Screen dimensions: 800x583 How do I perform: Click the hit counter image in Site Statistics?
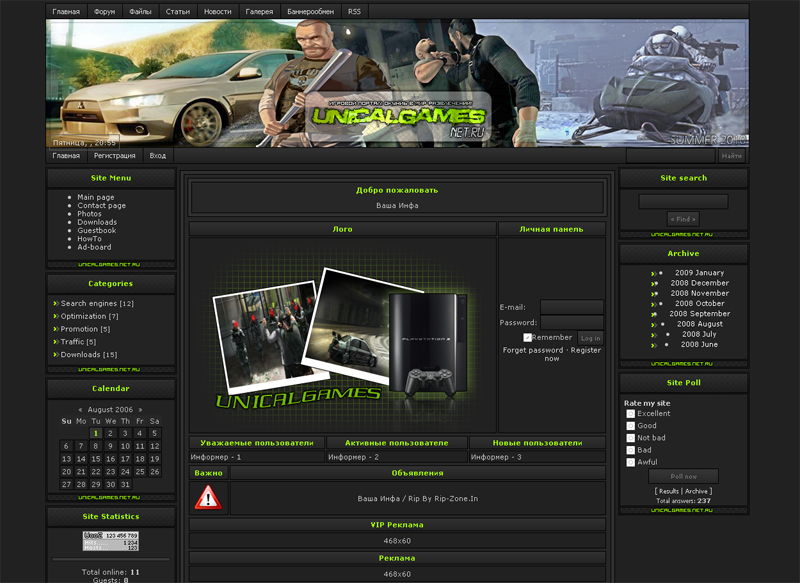111,540
